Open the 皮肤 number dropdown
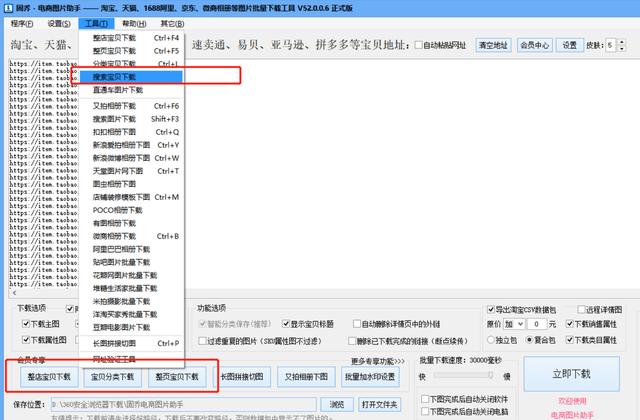 618,45
